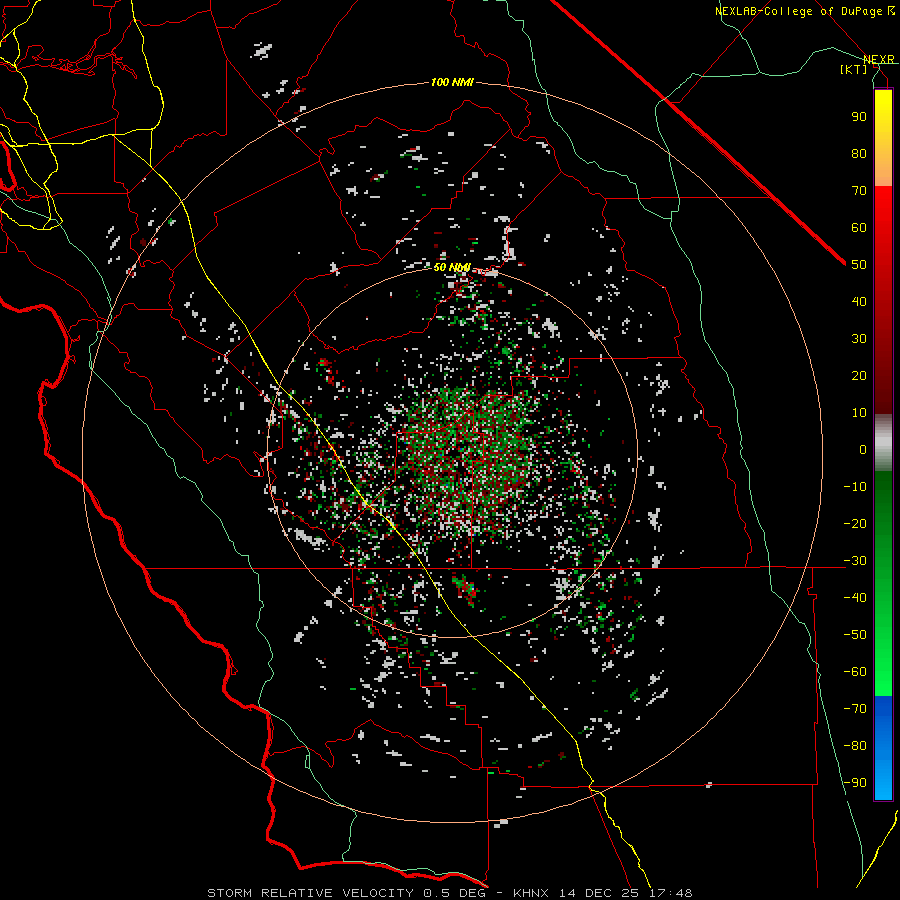Click the -90 value on color scale
Screen dimensions: 900x900
pos(855,782)
